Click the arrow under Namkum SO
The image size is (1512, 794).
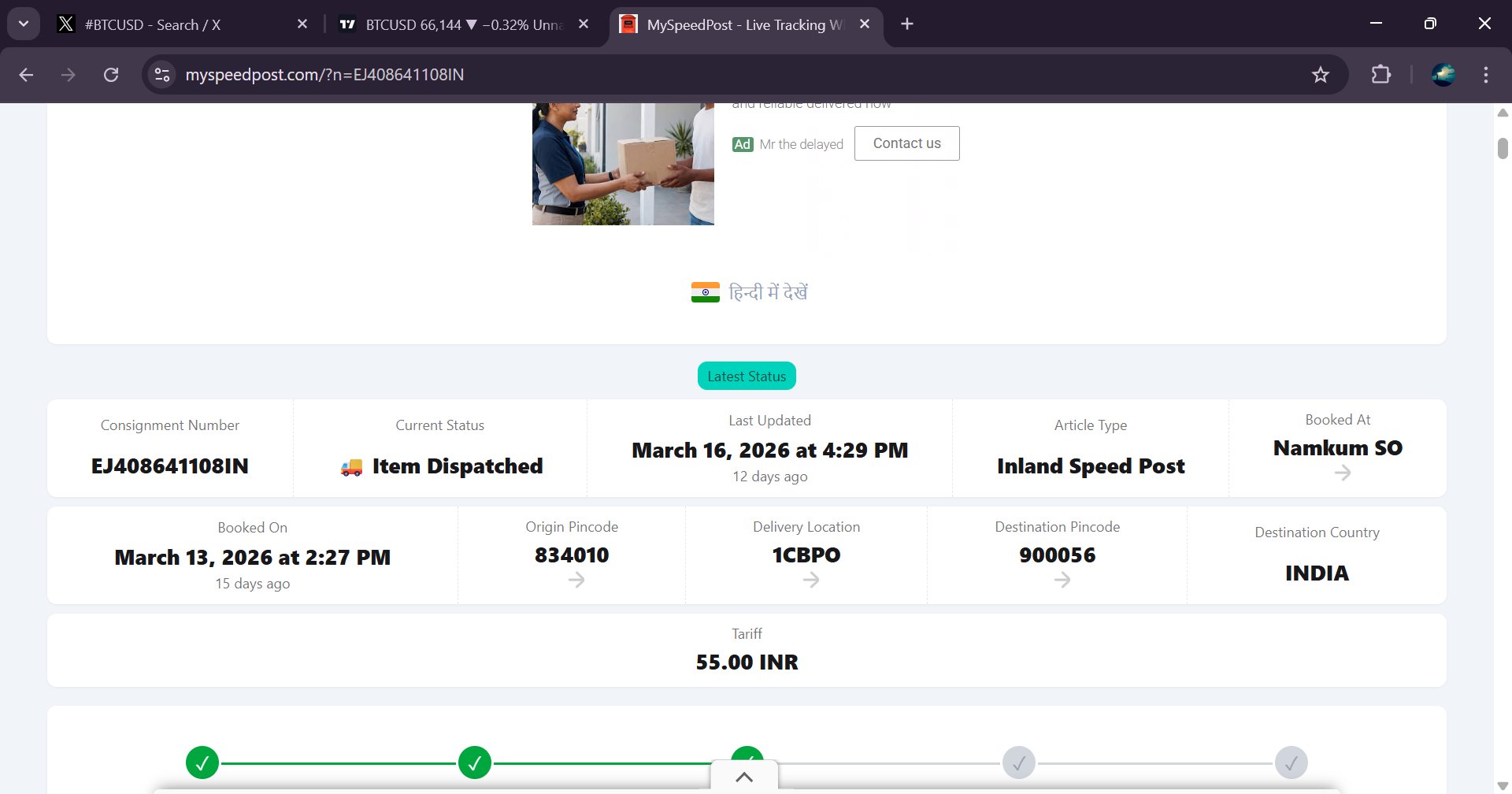[x=1343, y=473]
